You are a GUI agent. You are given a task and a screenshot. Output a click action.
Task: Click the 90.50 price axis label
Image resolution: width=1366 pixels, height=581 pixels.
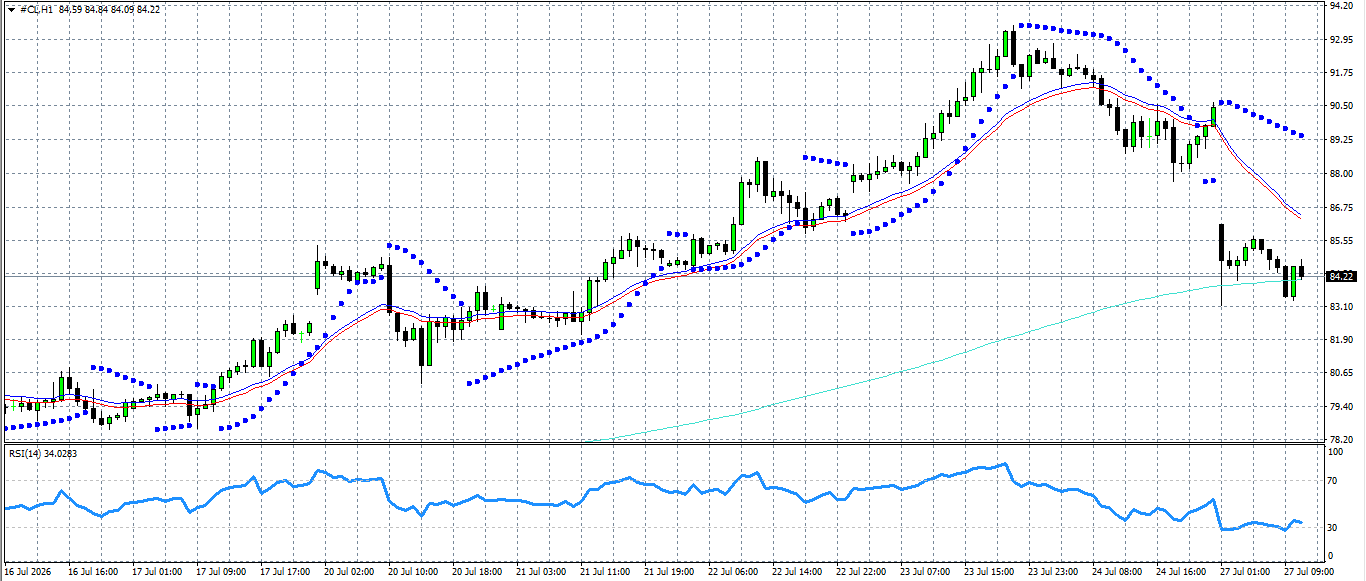tap(1341, 107)
